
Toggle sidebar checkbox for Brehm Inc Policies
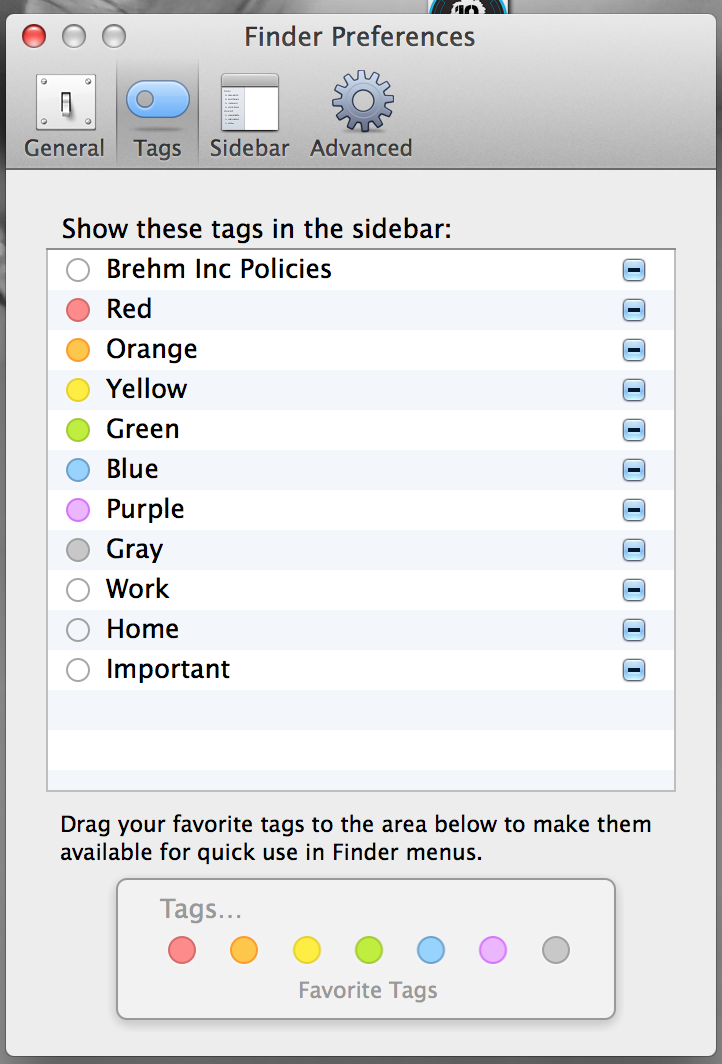click(x=633, y=270)
